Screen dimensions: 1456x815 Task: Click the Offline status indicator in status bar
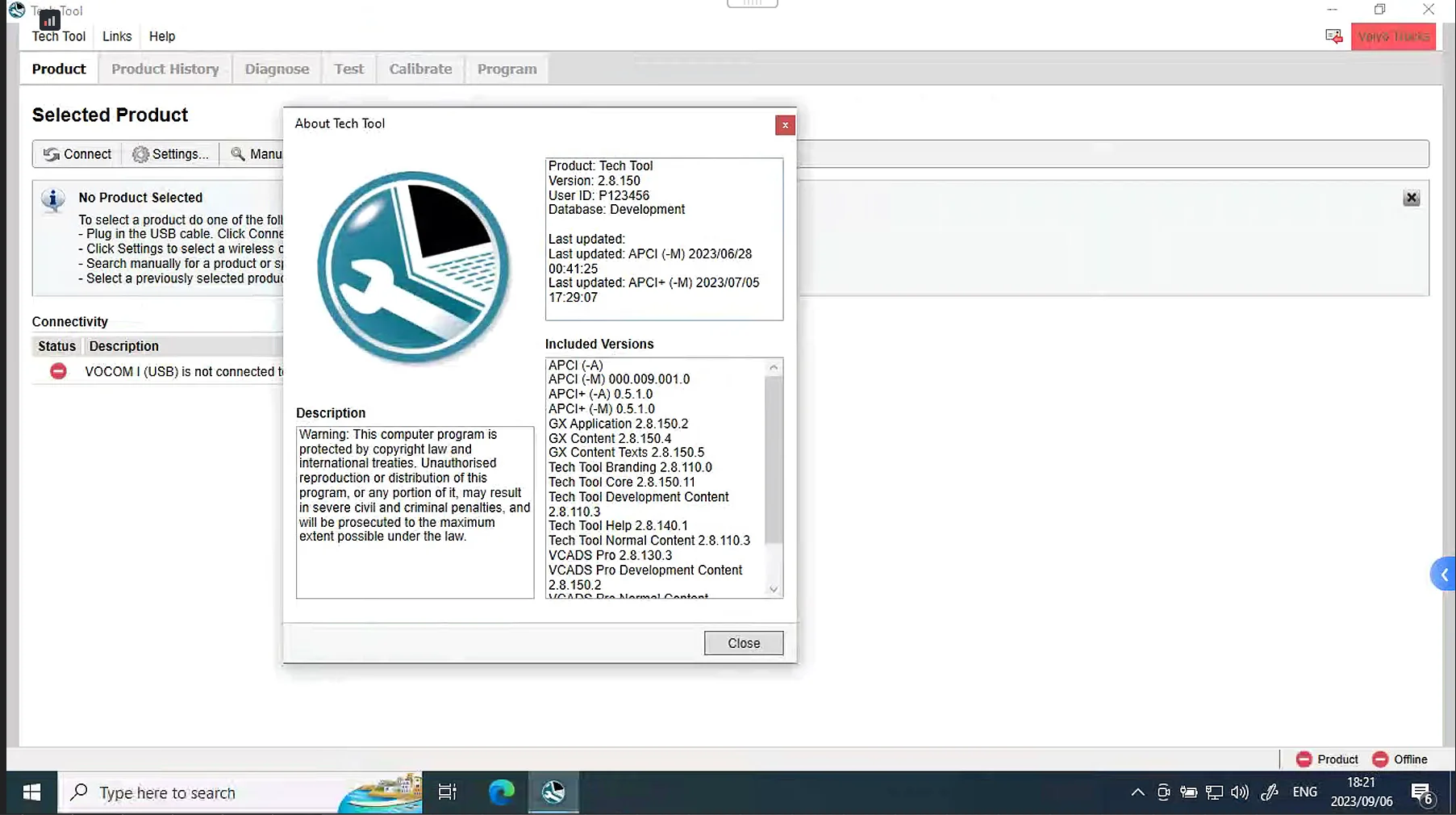(1400, 759)
